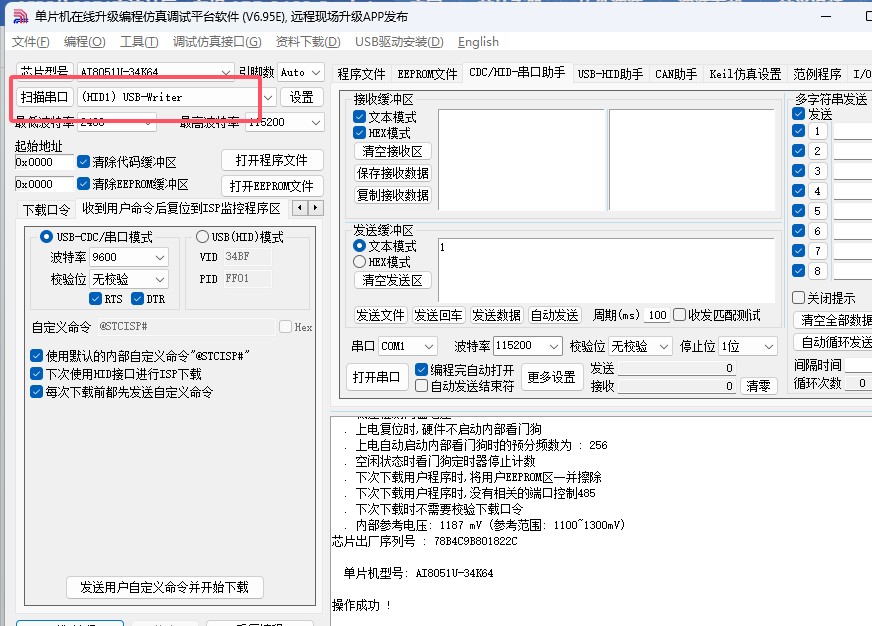Click 更多设置 button
The width and height of the screenshot is (872, 626).
click(x=551, y=377)
